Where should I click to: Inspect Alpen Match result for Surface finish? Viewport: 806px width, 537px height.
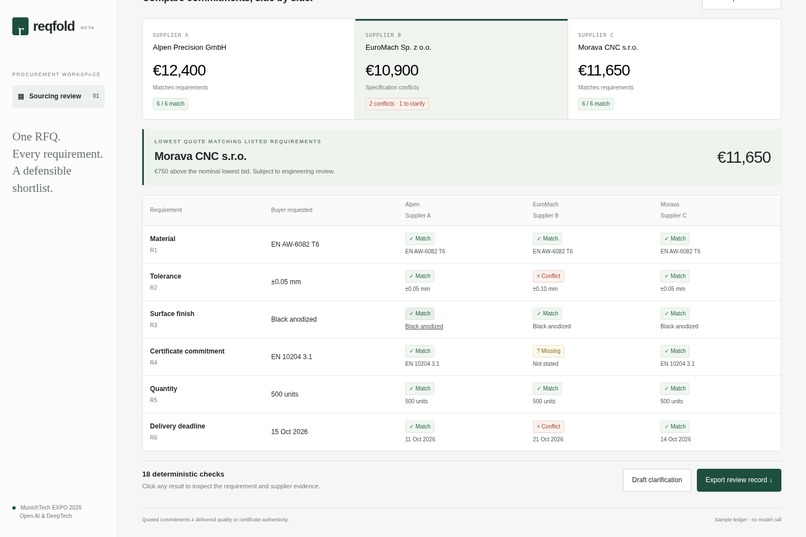[419, 313]
